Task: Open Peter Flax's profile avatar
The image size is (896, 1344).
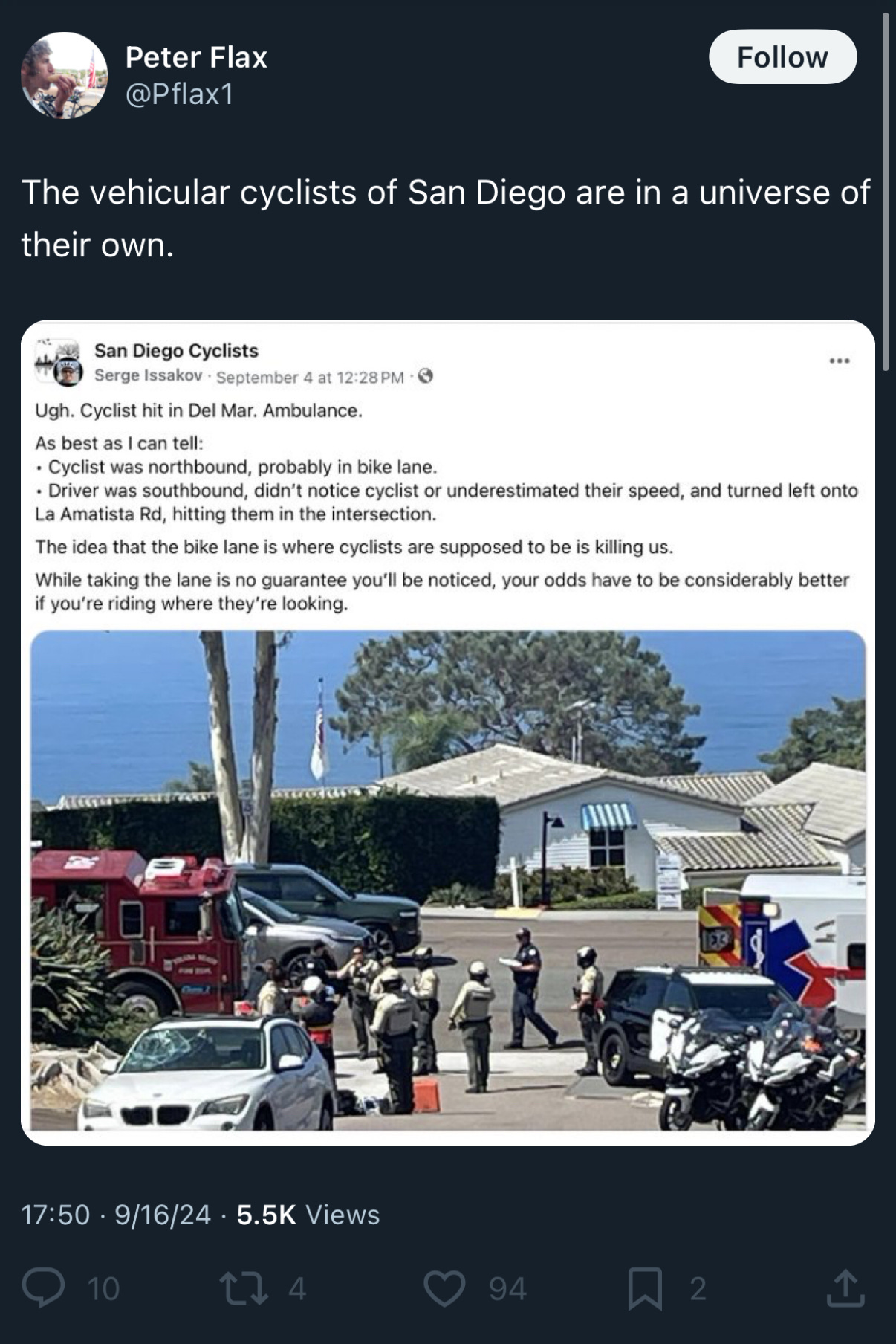Action: click(x=64, y=75)
